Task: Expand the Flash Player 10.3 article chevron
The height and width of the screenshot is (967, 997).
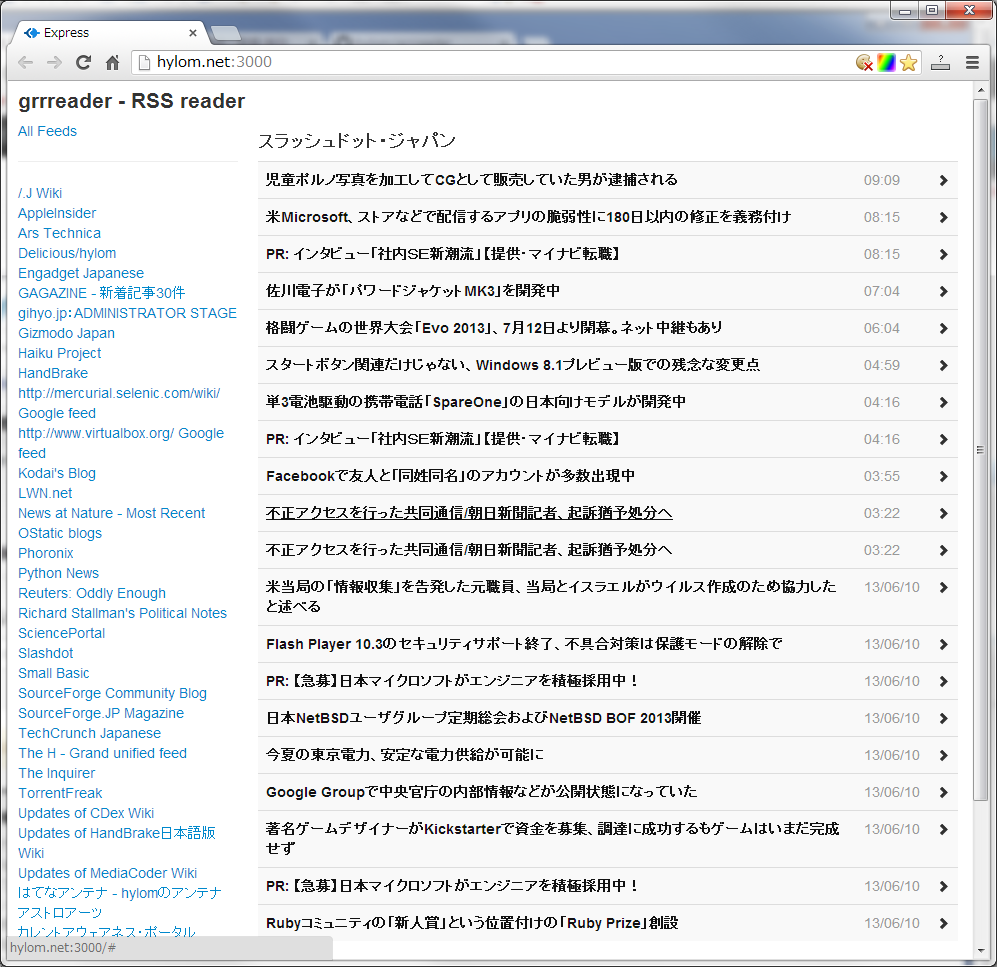Action: click(x=943, y=644)
